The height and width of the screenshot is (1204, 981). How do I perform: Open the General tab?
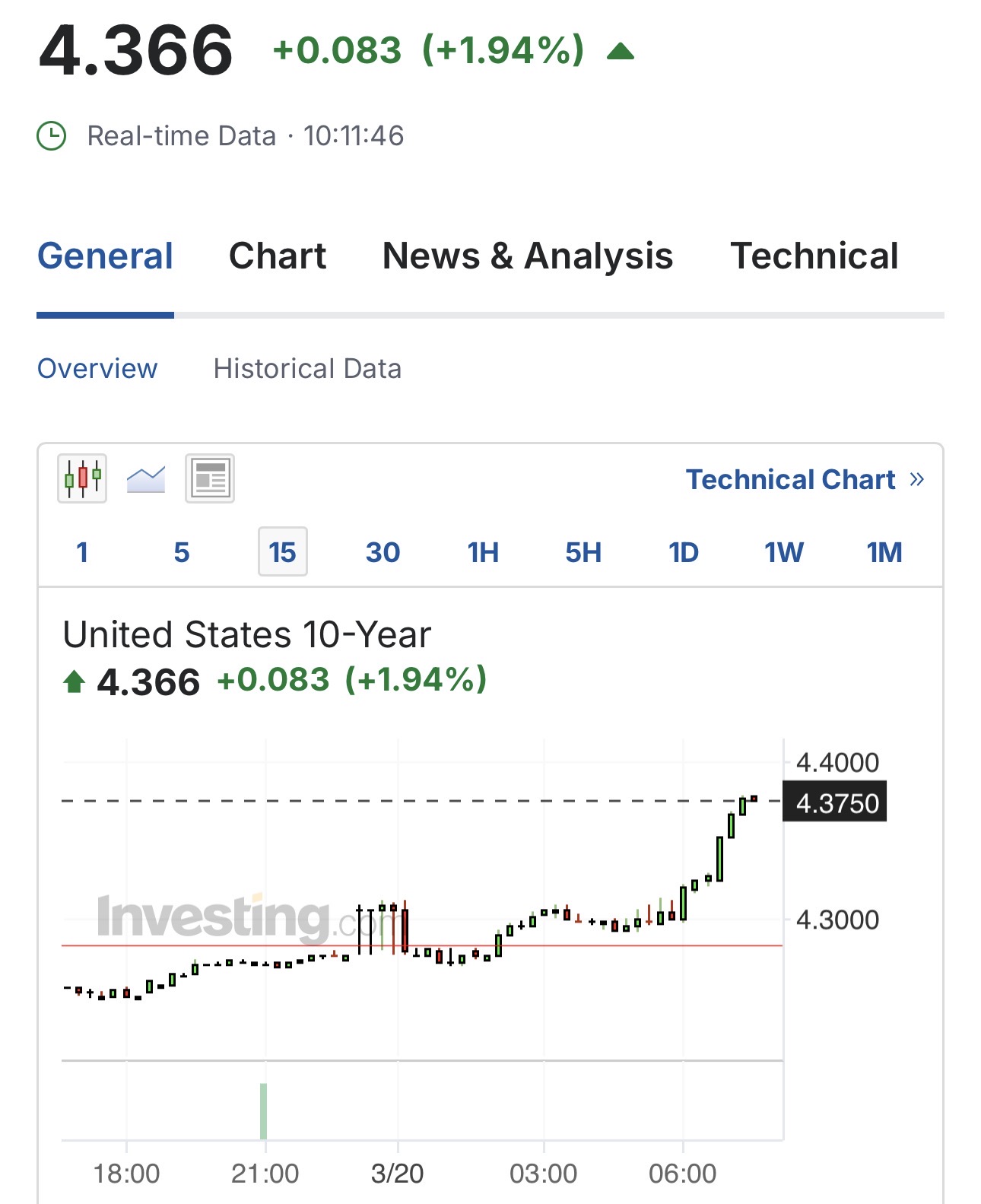(x=106, y=256)
